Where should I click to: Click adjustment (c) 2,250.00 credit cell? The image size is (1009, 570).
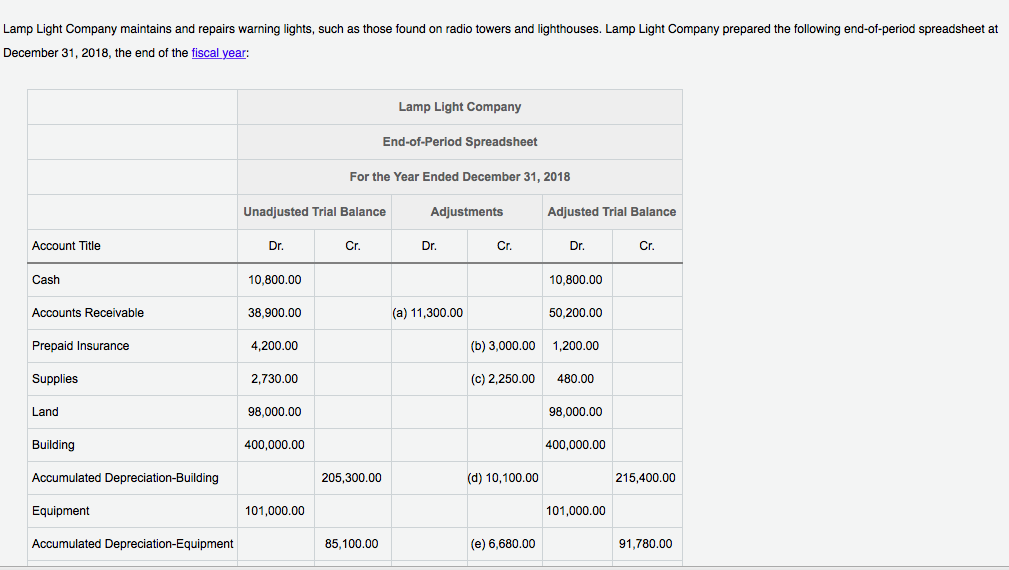coord(503,379)
